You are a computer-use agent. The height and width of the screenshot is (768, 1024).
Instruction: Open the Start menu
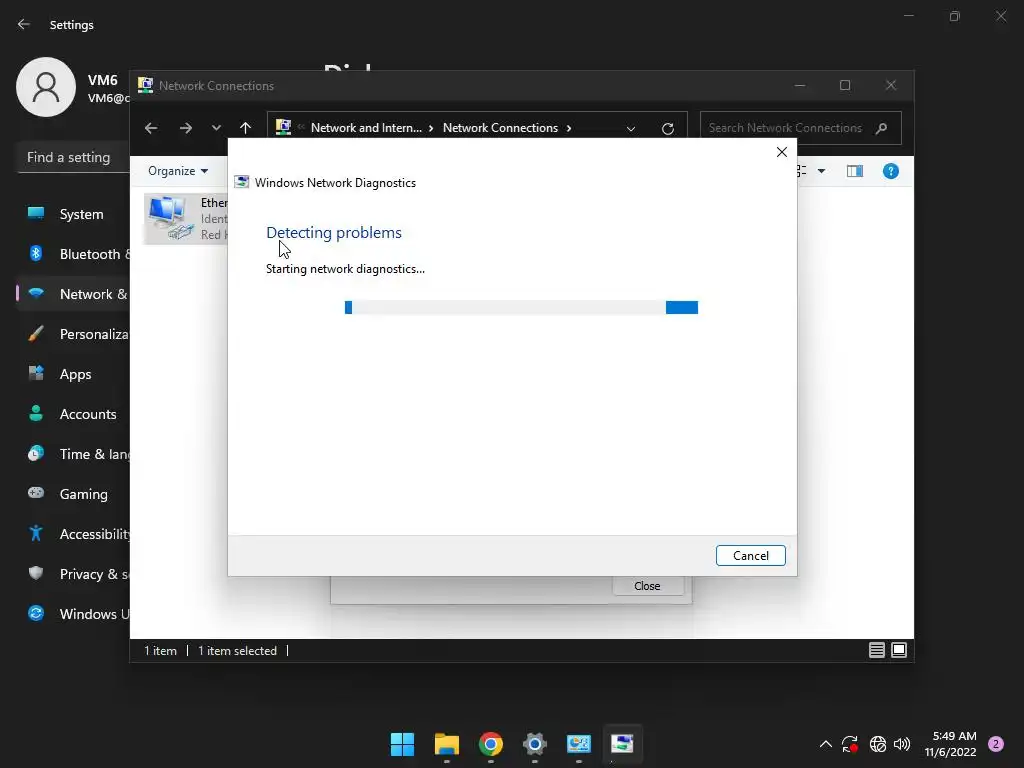(402, 744)
